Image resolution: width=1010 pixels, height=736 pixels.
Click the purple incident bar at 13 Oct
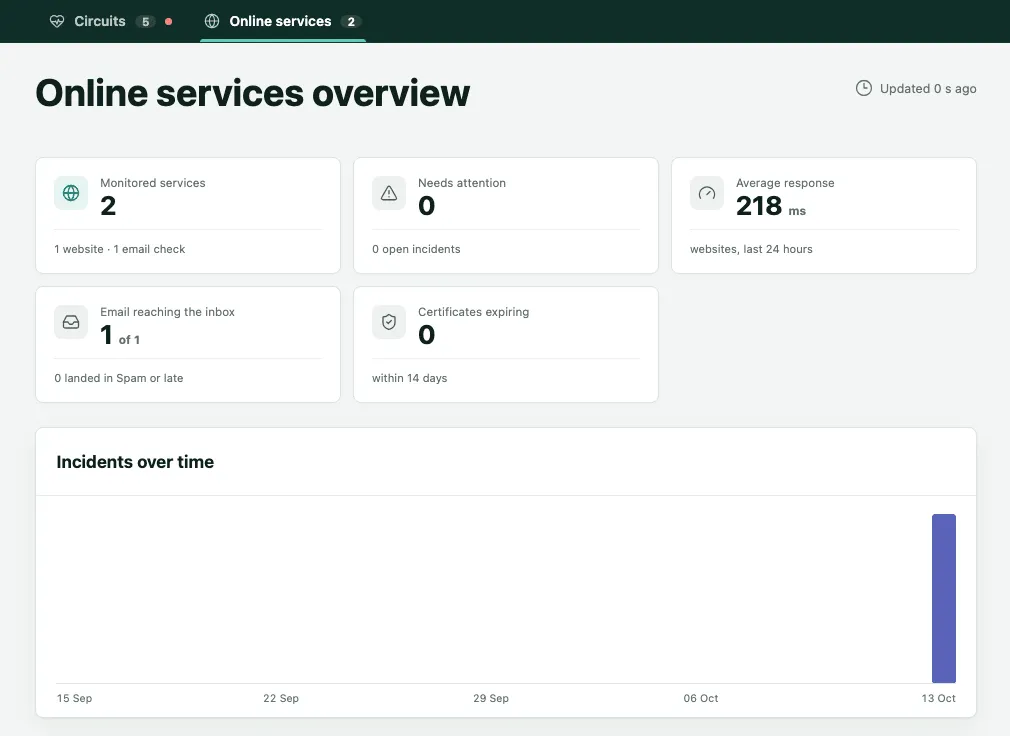click(x=944, y=598)
